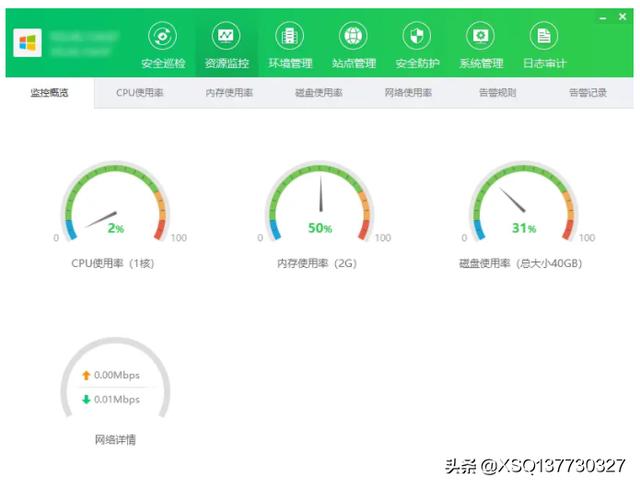Click the 内存使用率（2G）label
The image size is (640, 489).
click(x=317, y=263)
